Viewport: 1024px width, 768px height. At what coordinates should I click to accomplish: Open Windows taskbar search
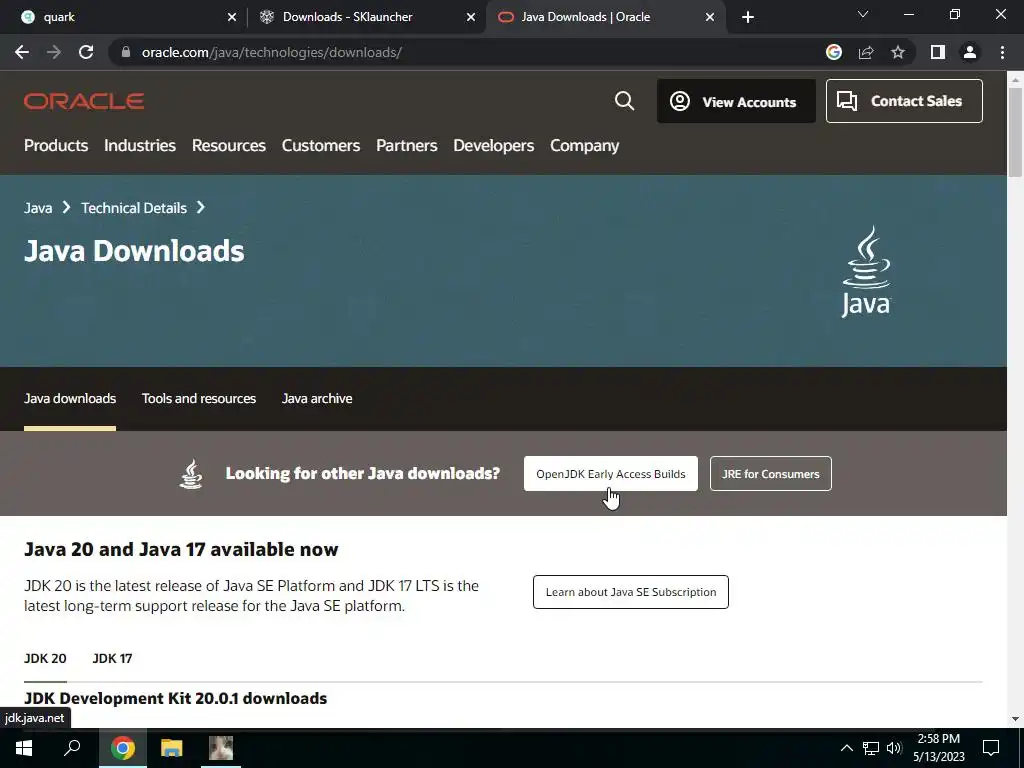click(72, 748)
